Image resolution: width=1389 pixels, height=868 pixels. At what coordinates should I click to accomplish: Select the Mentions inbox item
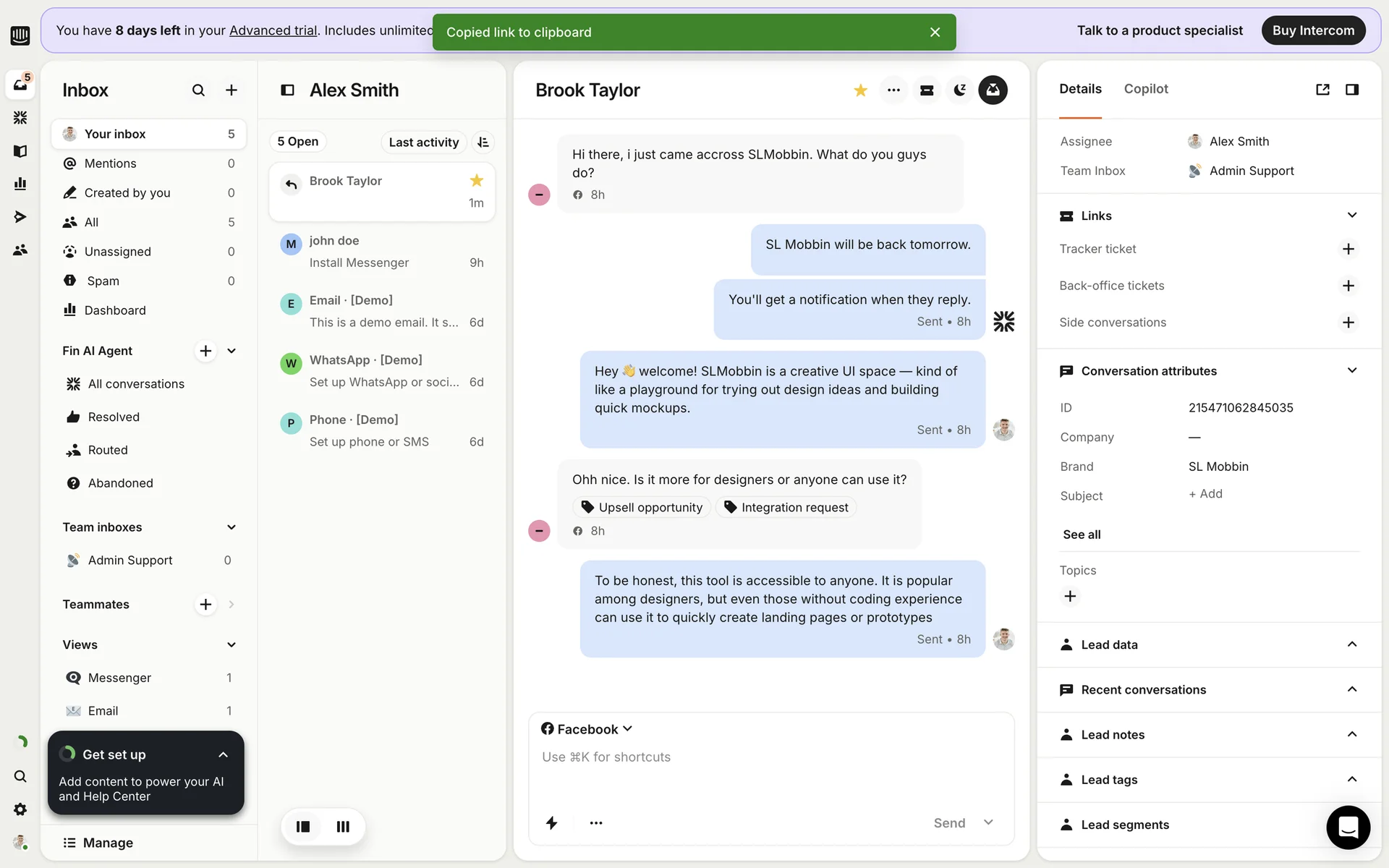tap(111, 163)
